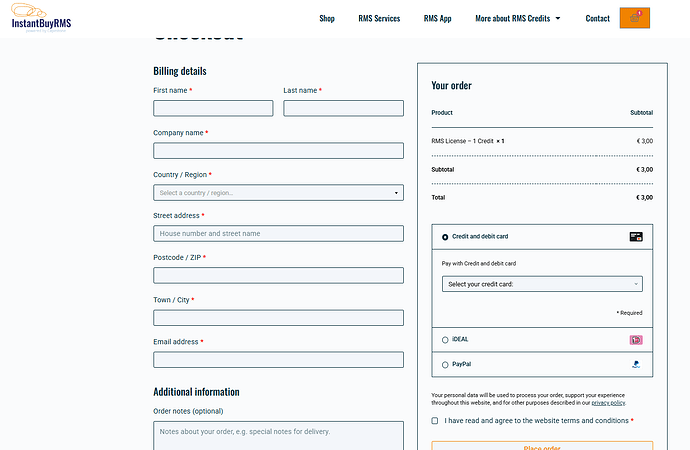The width and height of the screenshot is (690, 450).
Task: Click the Your order heading
Action: (451, 85)
